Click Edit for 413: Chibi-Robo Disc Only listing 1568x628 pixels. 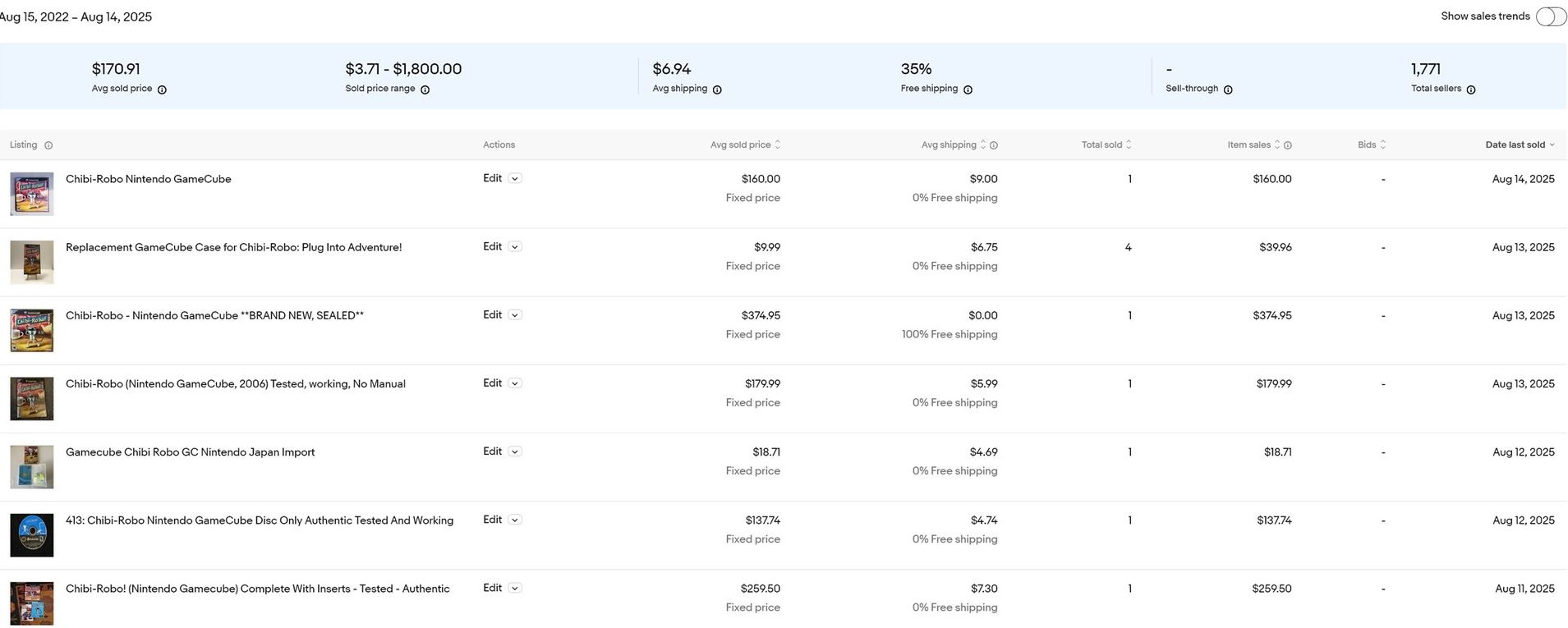492,519
